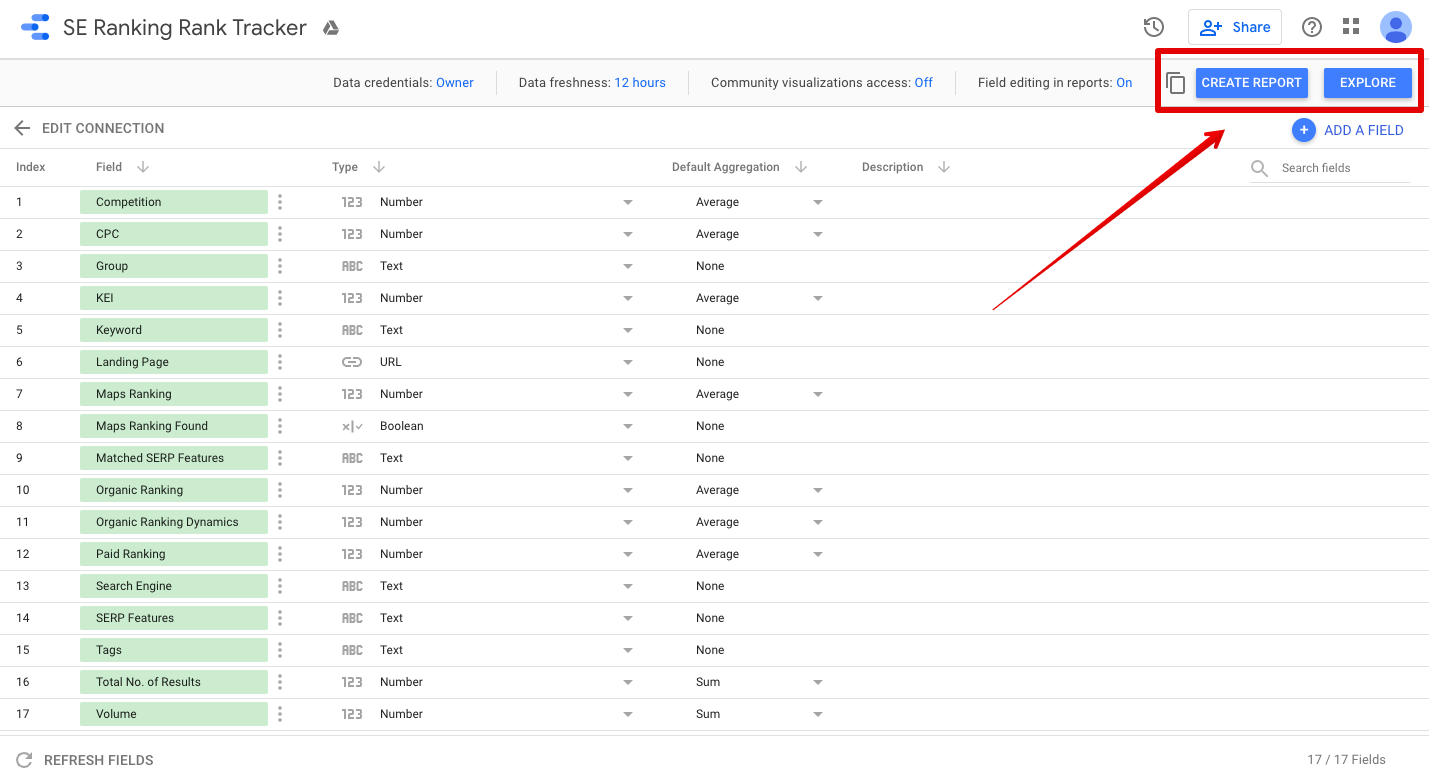Click None aggregation in Search Engine row
The width and height of the screenshot is (1429, 776).
click(x=710, y=586)
